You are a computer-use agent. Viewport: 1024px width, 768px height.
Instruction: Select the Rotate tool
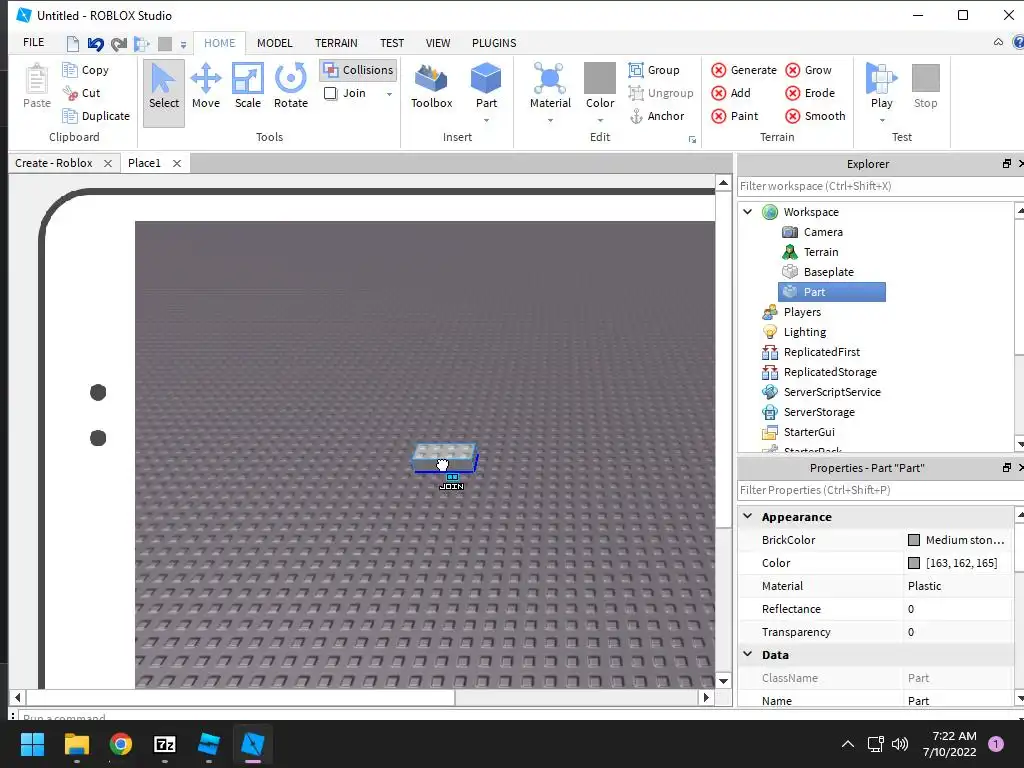tap(291, 86)
